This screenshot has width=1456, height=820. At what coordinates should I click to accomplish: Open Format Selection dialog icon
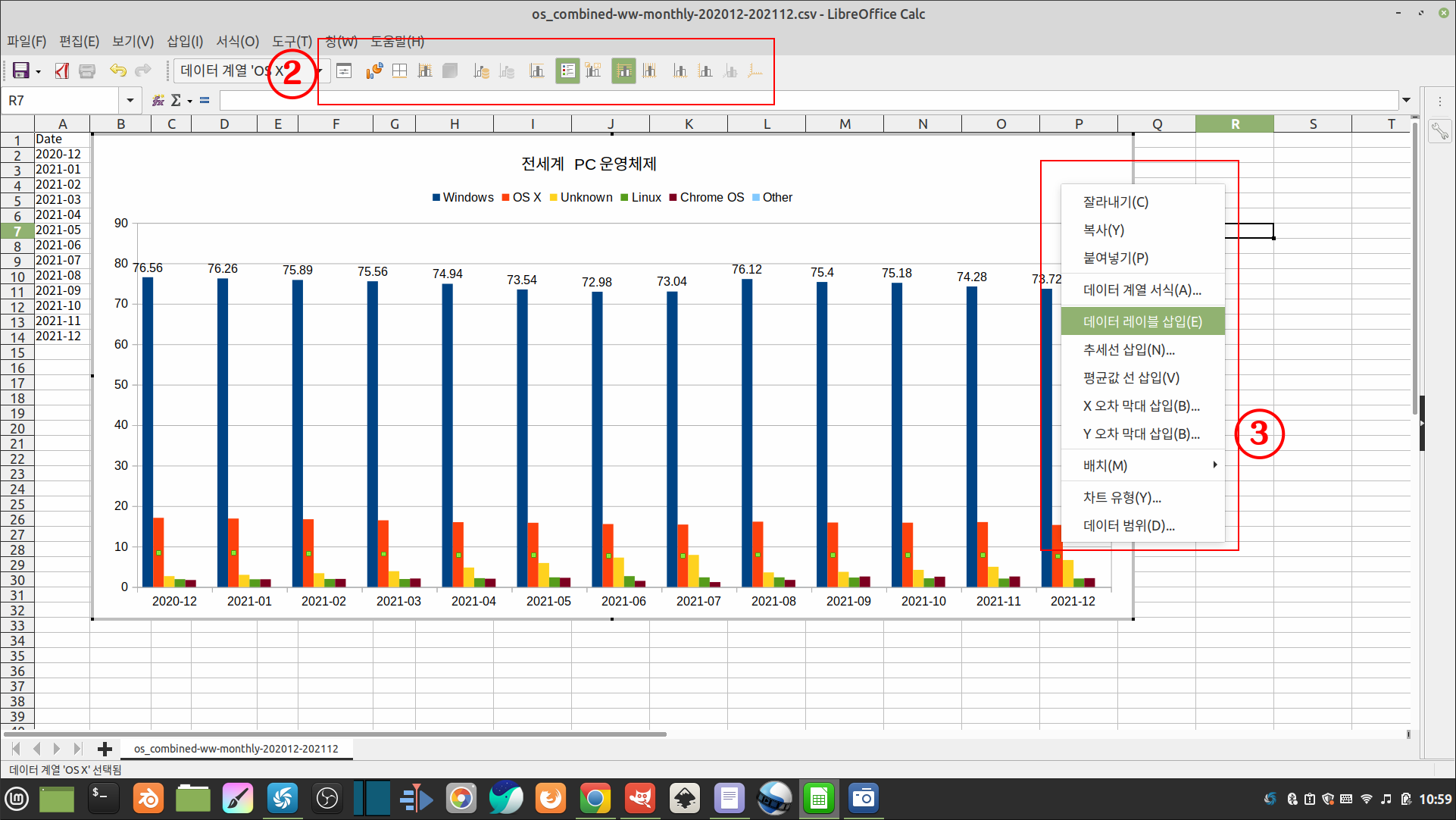(344, 71)
